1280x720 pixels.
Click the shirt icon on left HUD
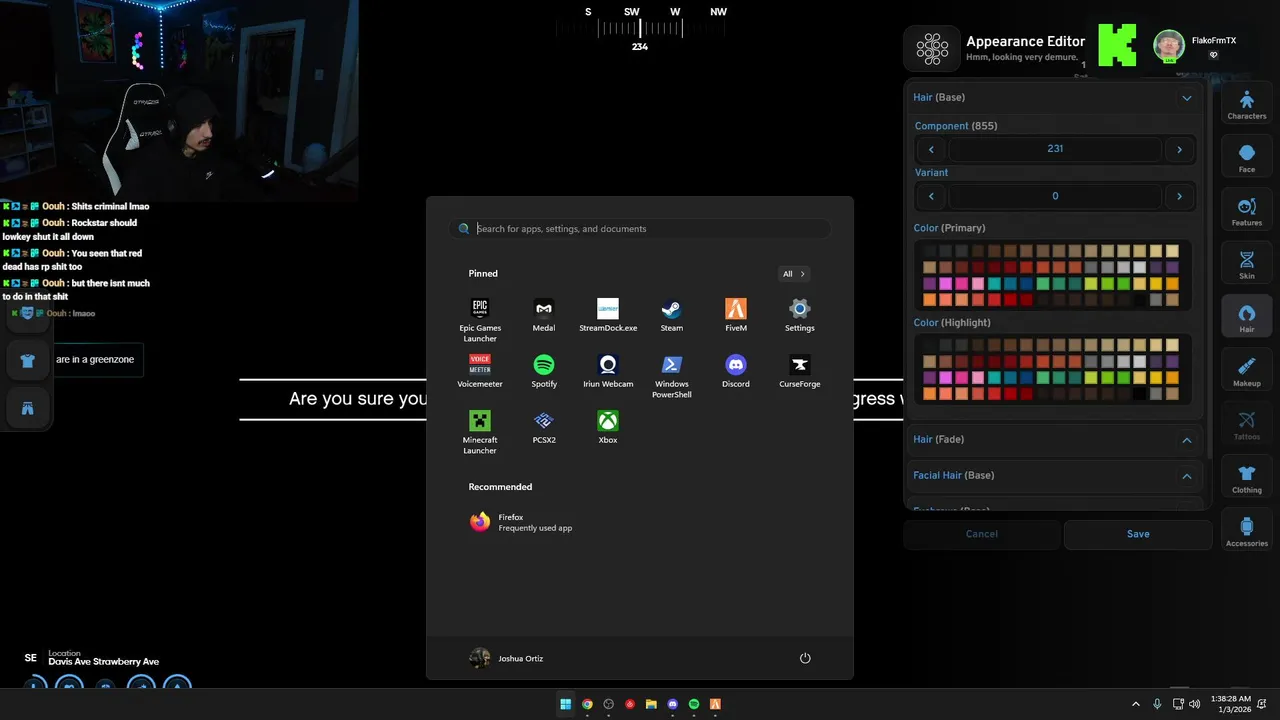point(28,361)
